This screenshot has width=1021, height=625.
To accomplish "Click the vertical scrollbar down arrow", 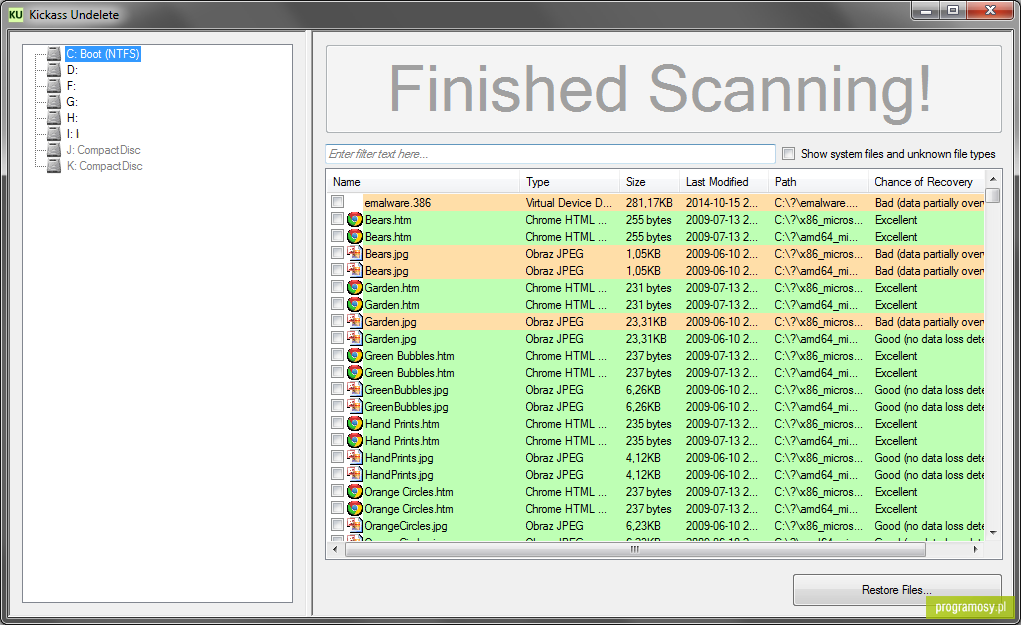I will coord(993,533).
